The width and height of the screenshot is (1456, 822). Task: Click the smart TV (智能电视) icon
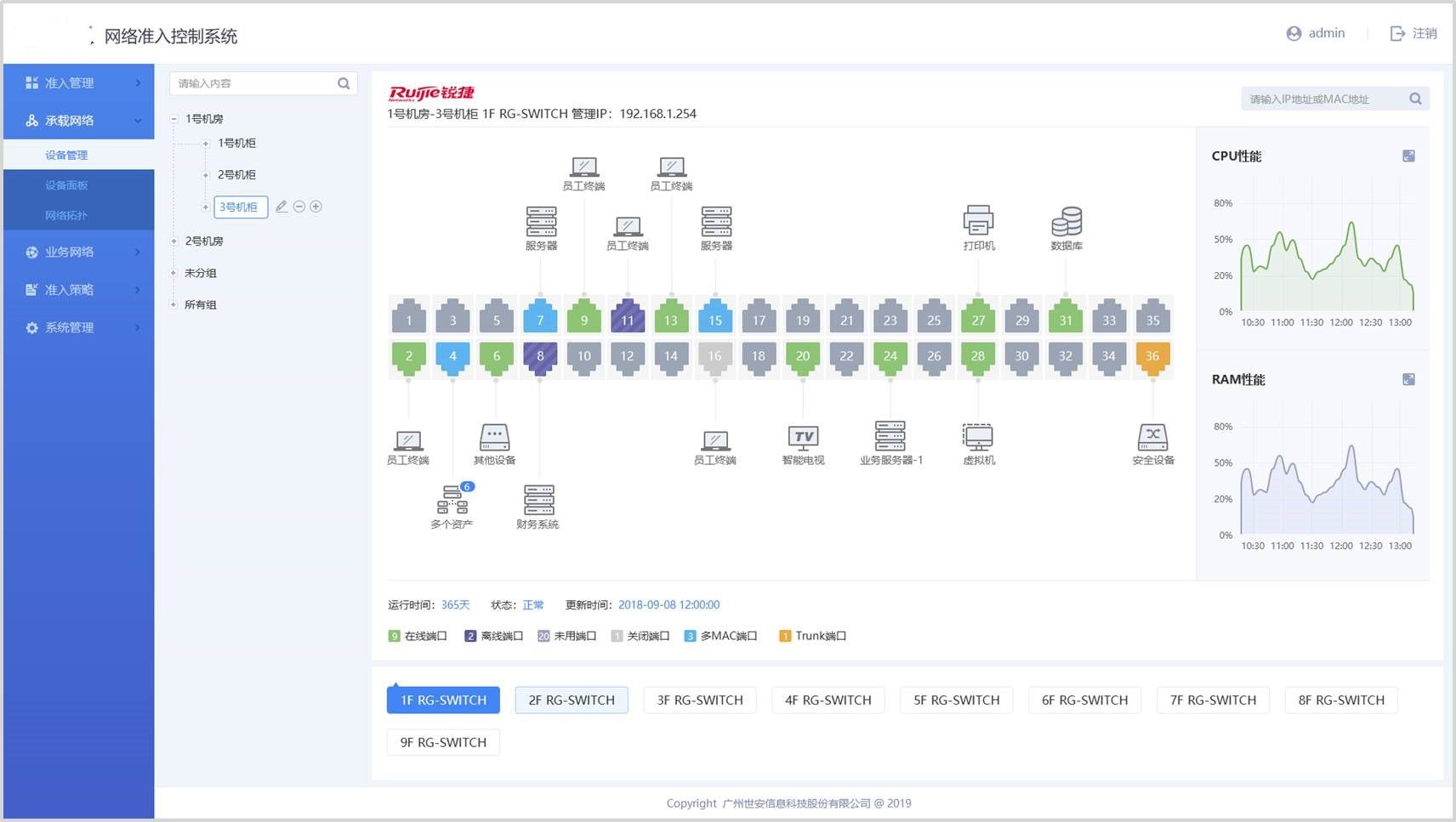[803, 437]
